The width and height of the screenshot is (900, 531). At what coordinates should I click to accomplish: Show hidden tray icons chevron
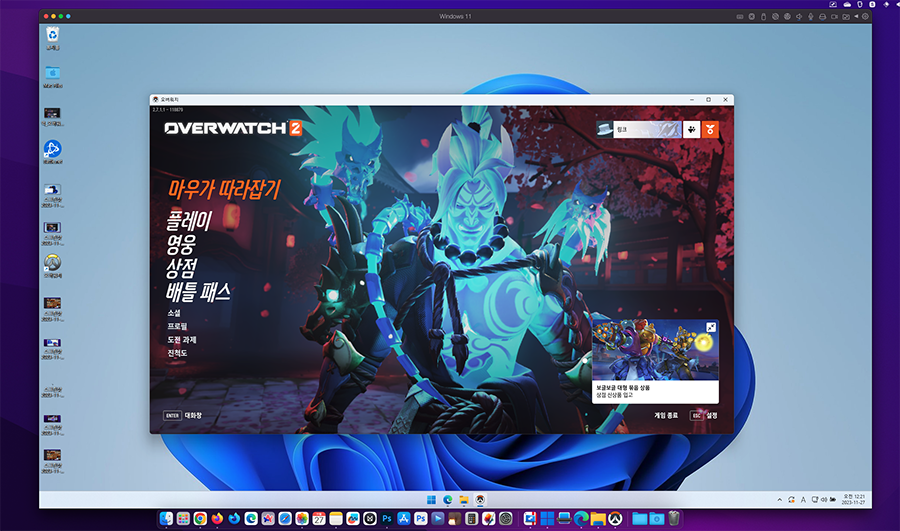tap(779, 500)
